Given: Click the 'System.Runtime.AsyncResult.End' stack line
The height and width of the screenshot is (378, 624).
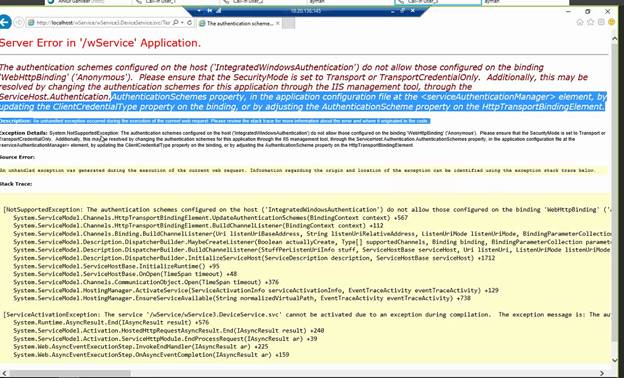Looking at the screenshot, I should click(x=111, y=323).
